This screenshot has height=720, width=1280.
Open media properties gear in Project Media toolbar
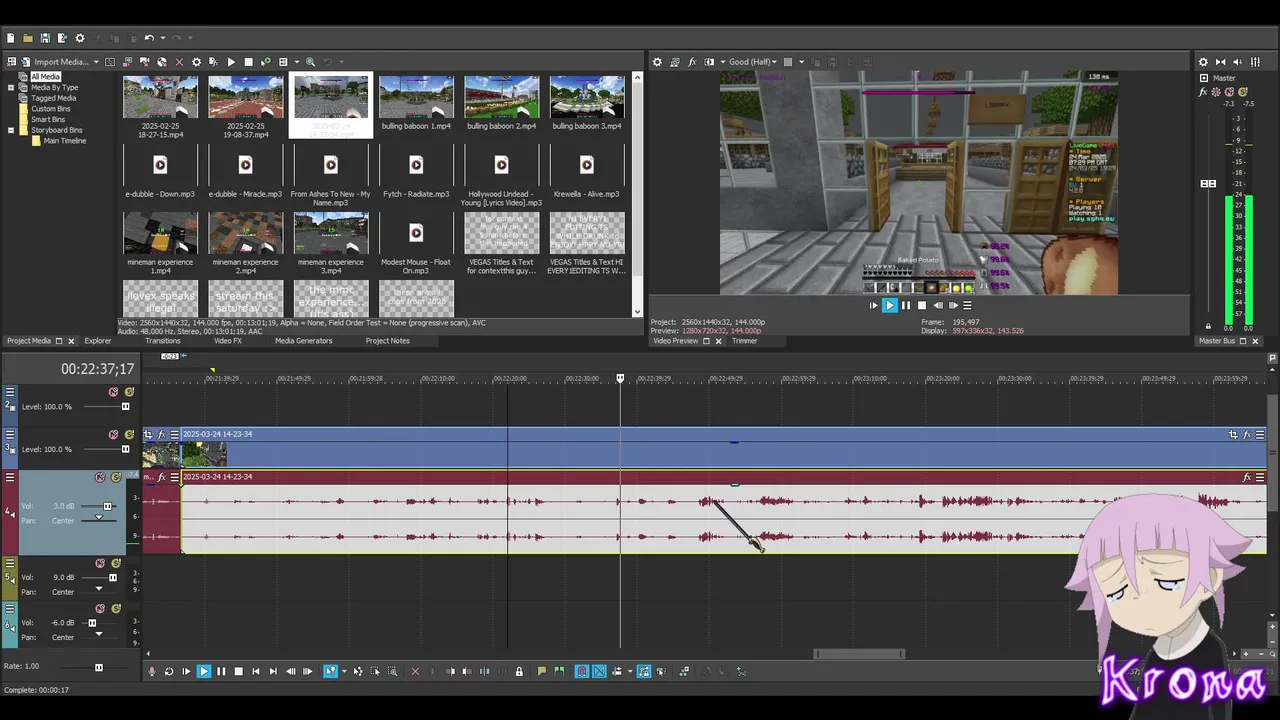click(x=196, y=62)
